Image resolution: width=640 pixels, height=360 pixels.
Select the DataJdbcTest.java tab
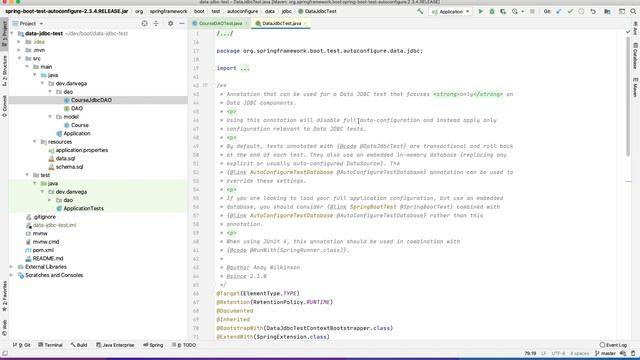[x=281, y=24]
